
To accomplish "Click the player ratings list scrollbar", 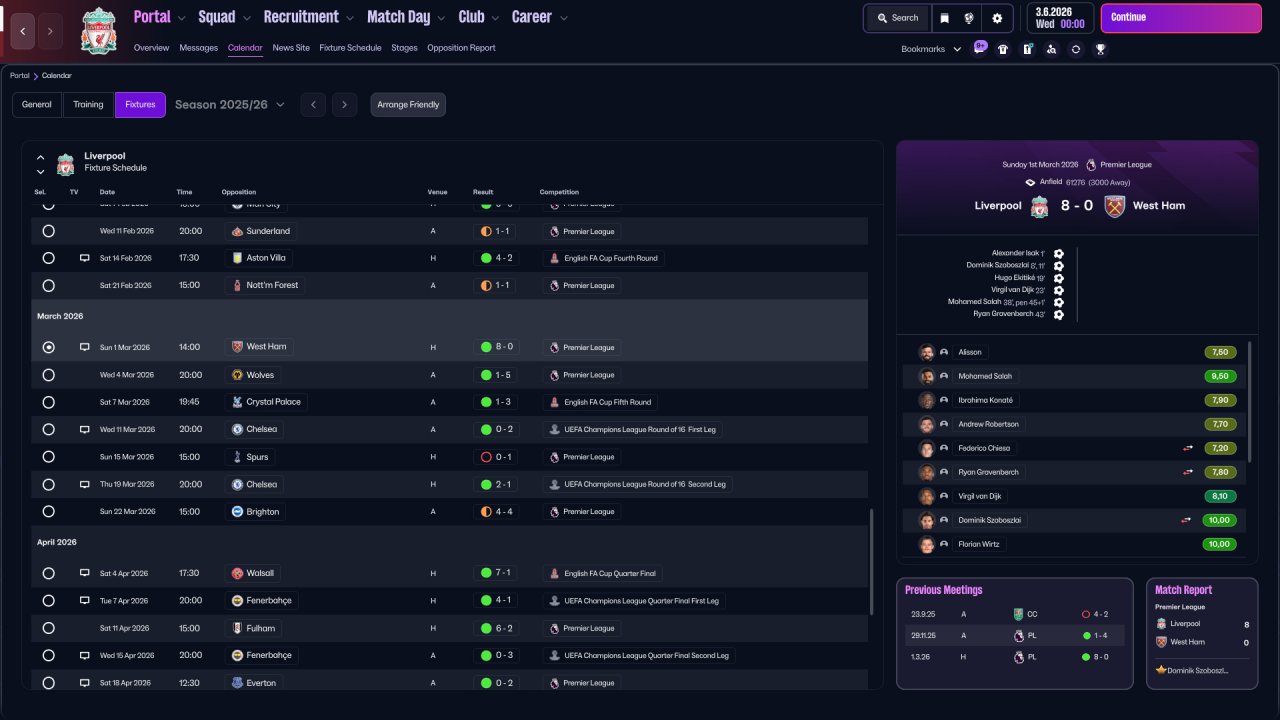I will pos(1250,402).
